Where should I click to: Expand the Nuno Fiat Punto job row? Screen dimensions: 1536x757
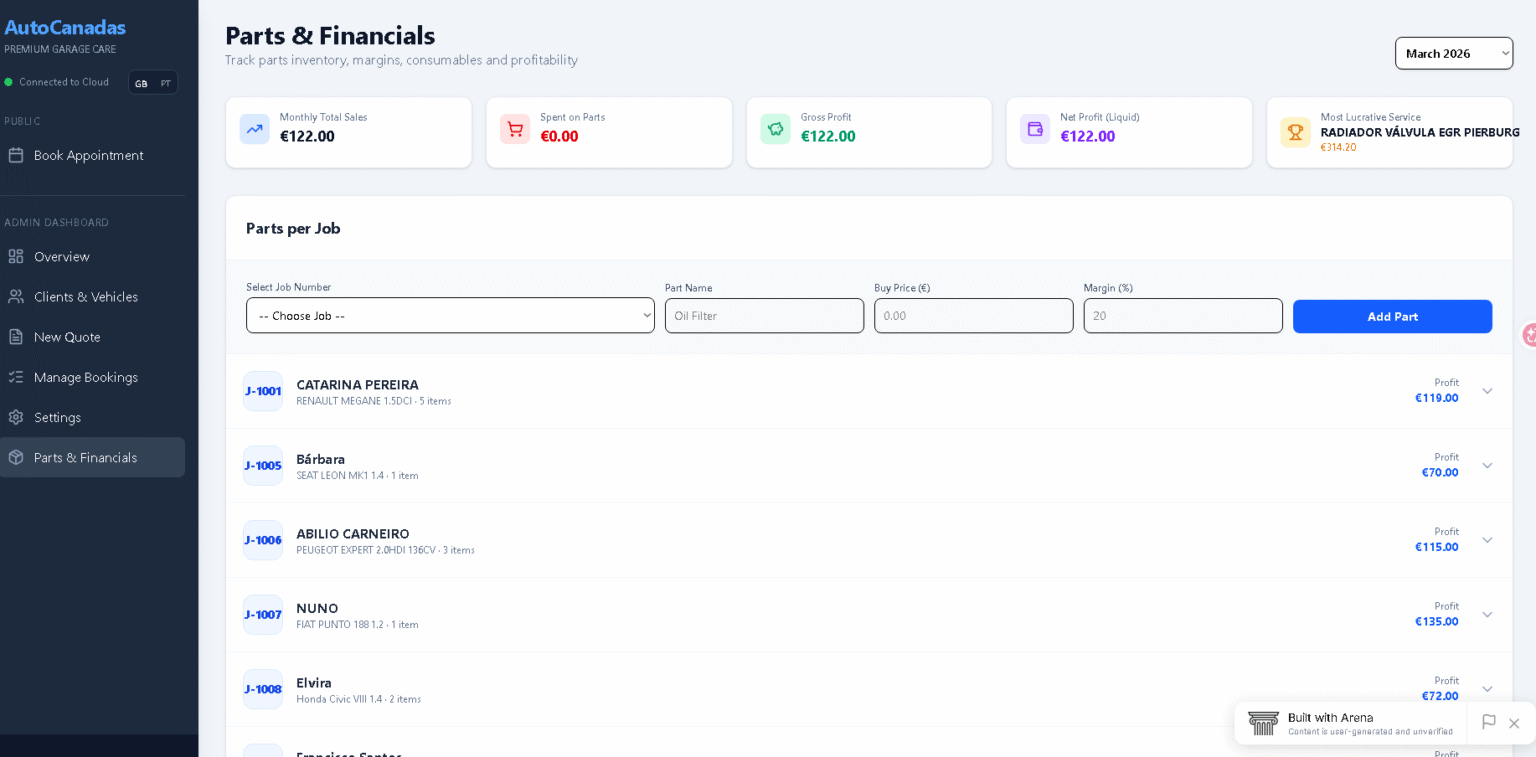pos(1487,615)
